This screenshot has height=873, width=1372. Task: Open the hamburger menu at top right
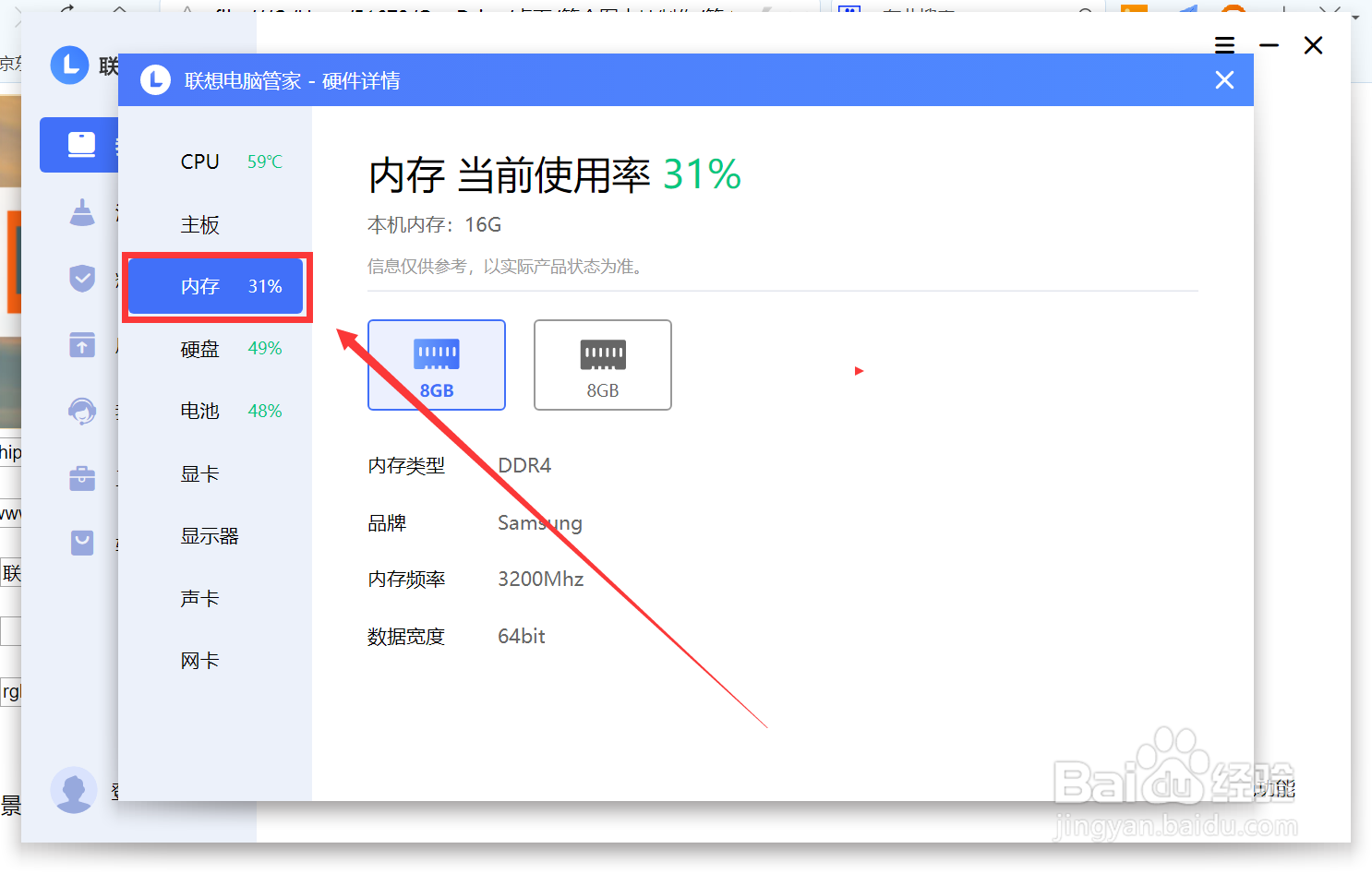1224,44
